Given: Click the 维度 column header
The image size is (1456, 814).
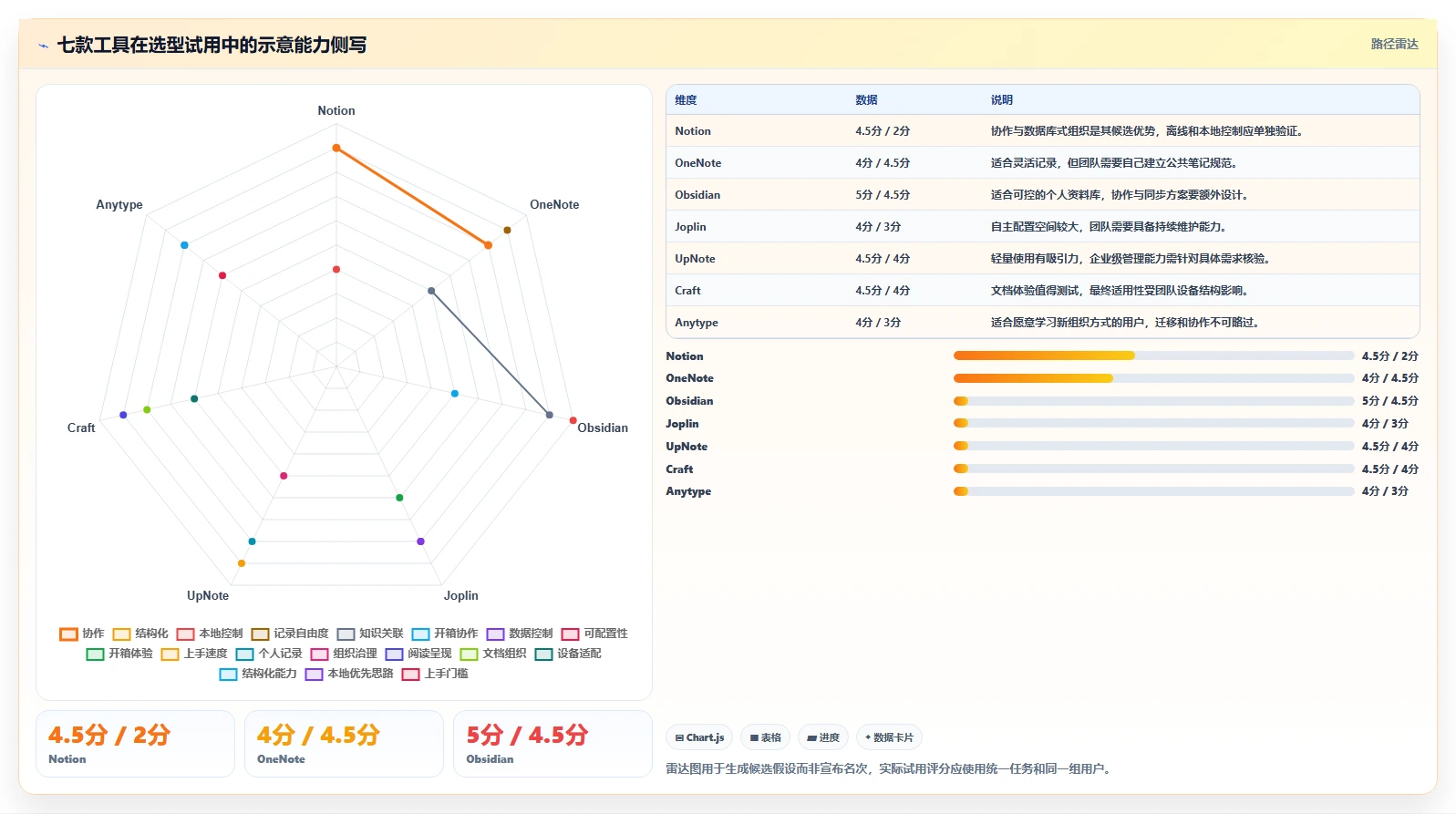Looking at the screenshot, I should pyautogui.click(x=686, y=100).
